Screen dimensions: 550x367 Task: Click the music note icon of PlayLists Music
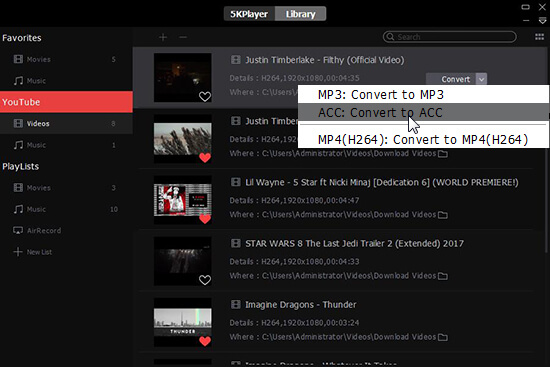[18, 209]
